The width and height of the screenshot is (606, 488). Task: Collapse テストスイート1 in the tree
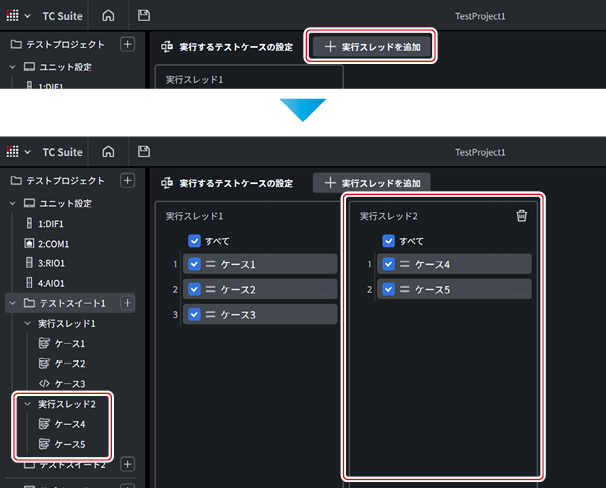click(x=12, y=303)
